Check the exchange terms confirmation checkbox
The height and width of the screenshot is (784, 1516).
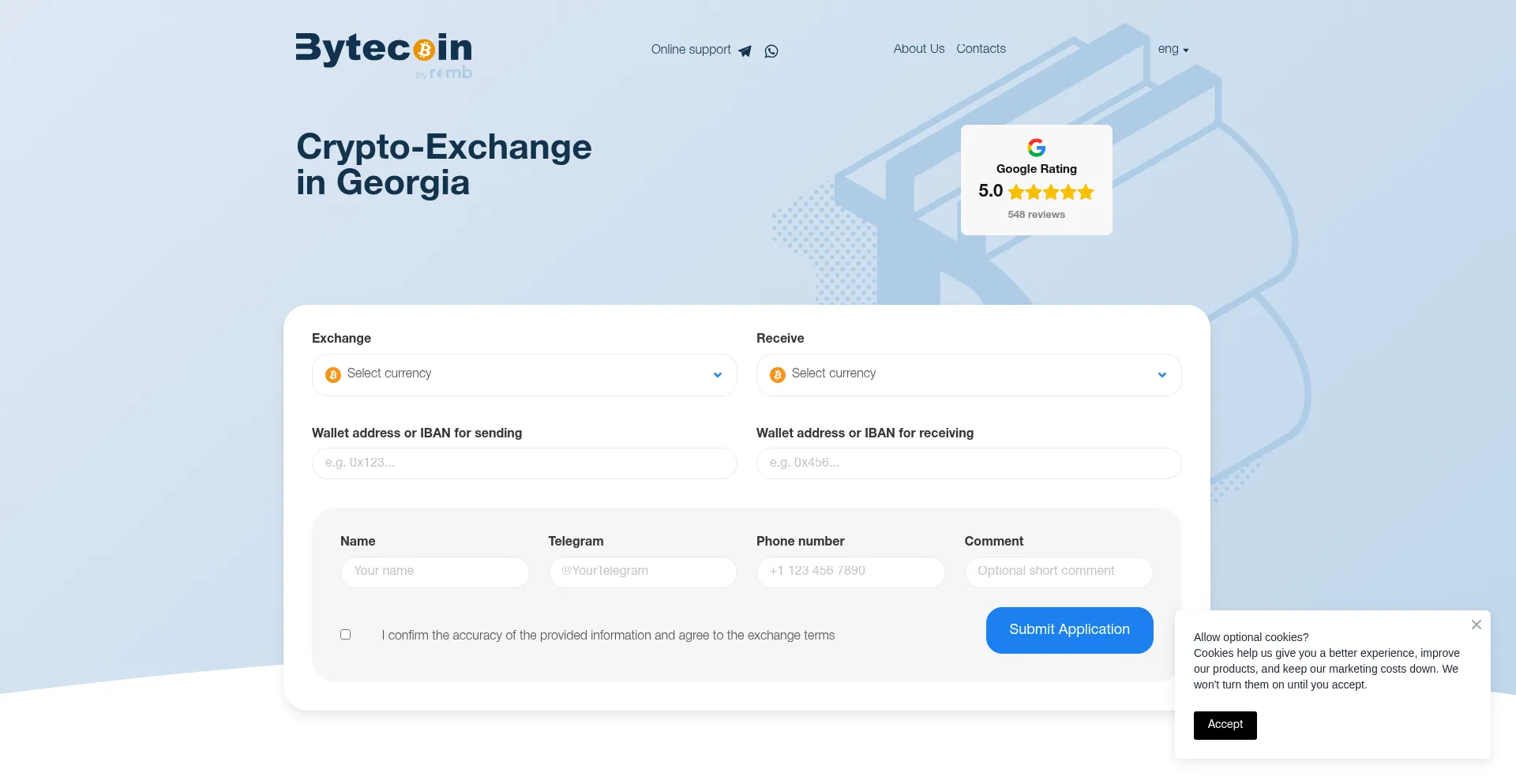coord(345,634)
